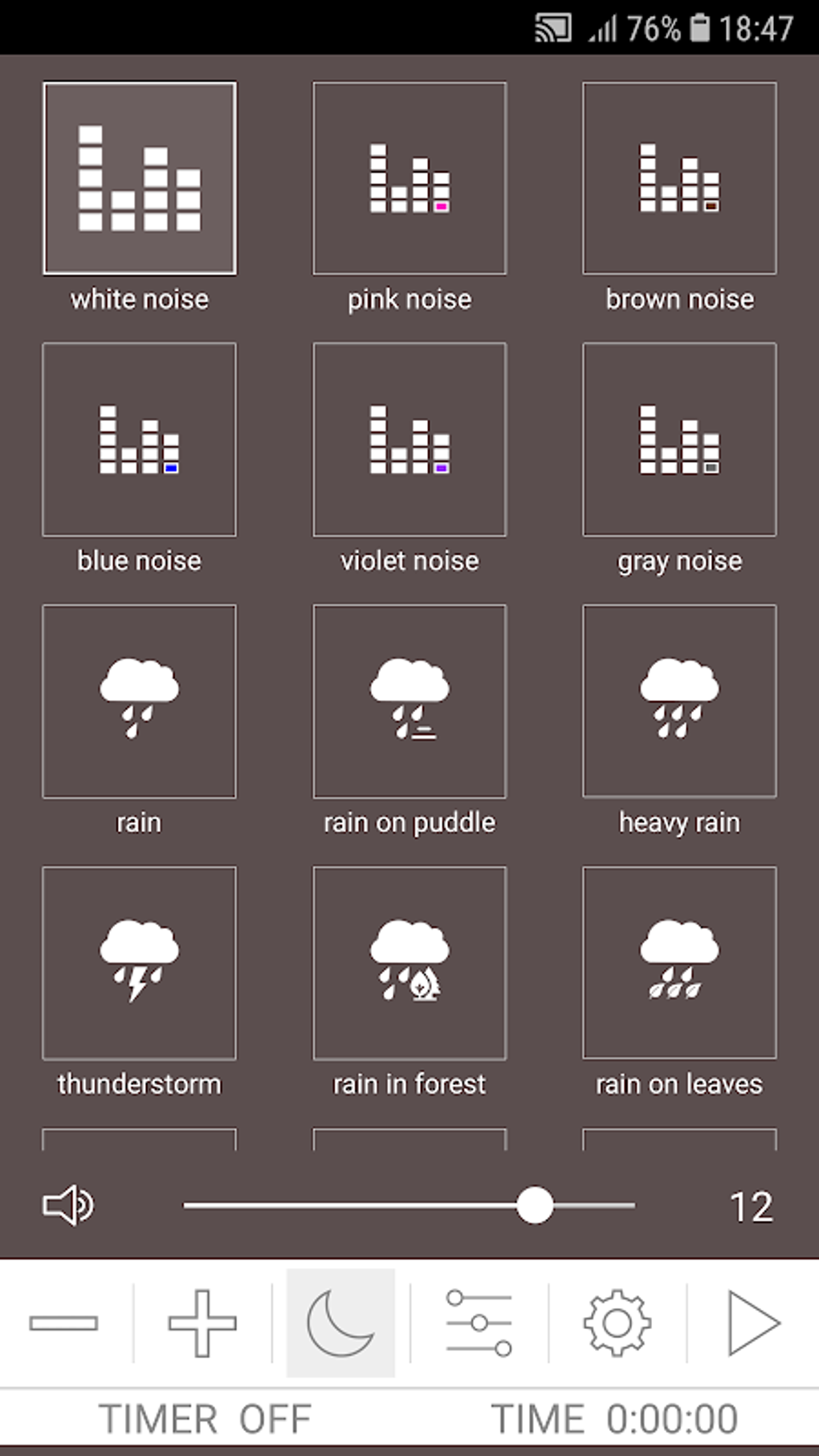819x1456 pixels.
Task: Select the rain on puddle sound
Action: tap(409, 700)
